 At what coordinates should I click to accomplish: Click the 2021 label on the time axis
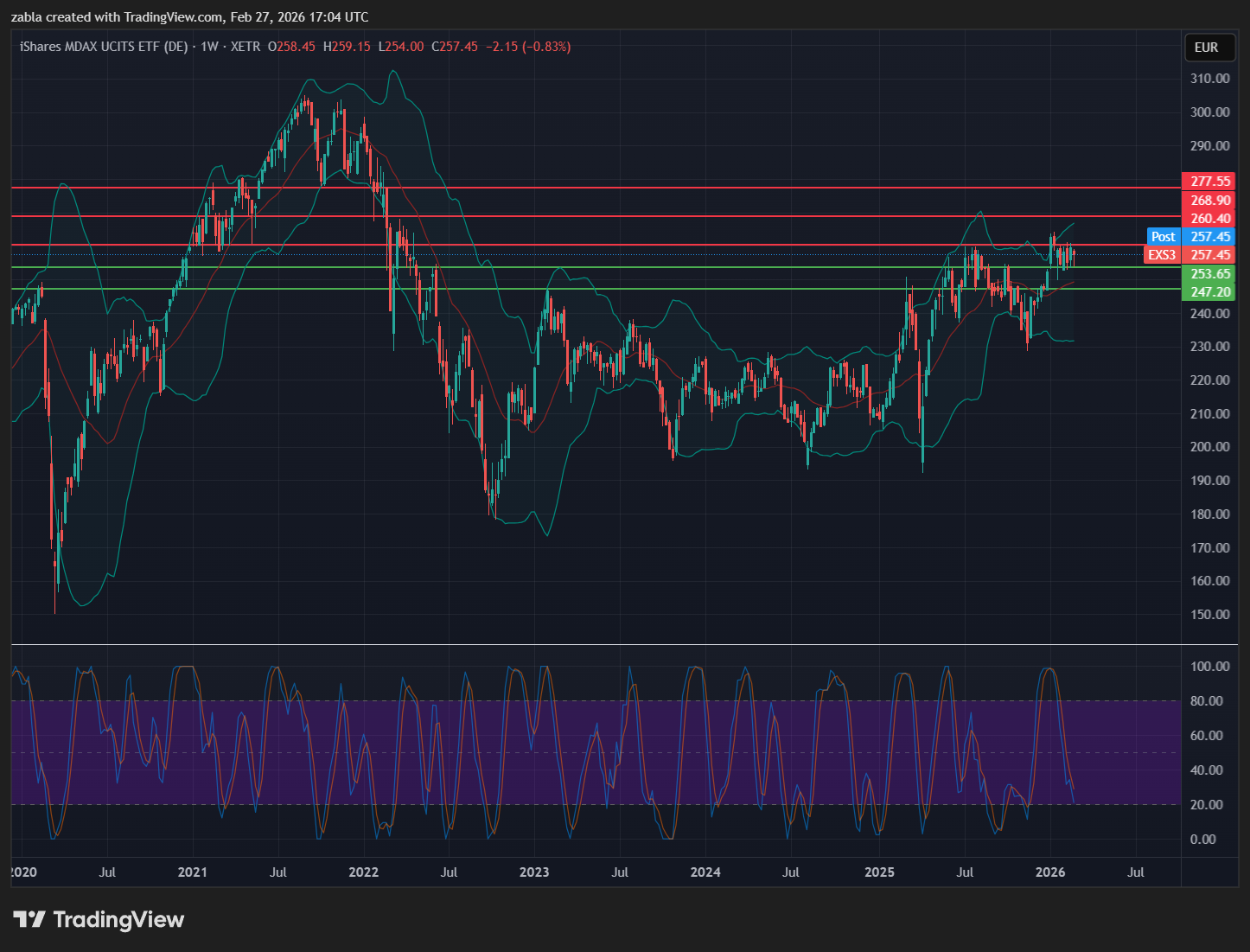(x=192, y=872)
